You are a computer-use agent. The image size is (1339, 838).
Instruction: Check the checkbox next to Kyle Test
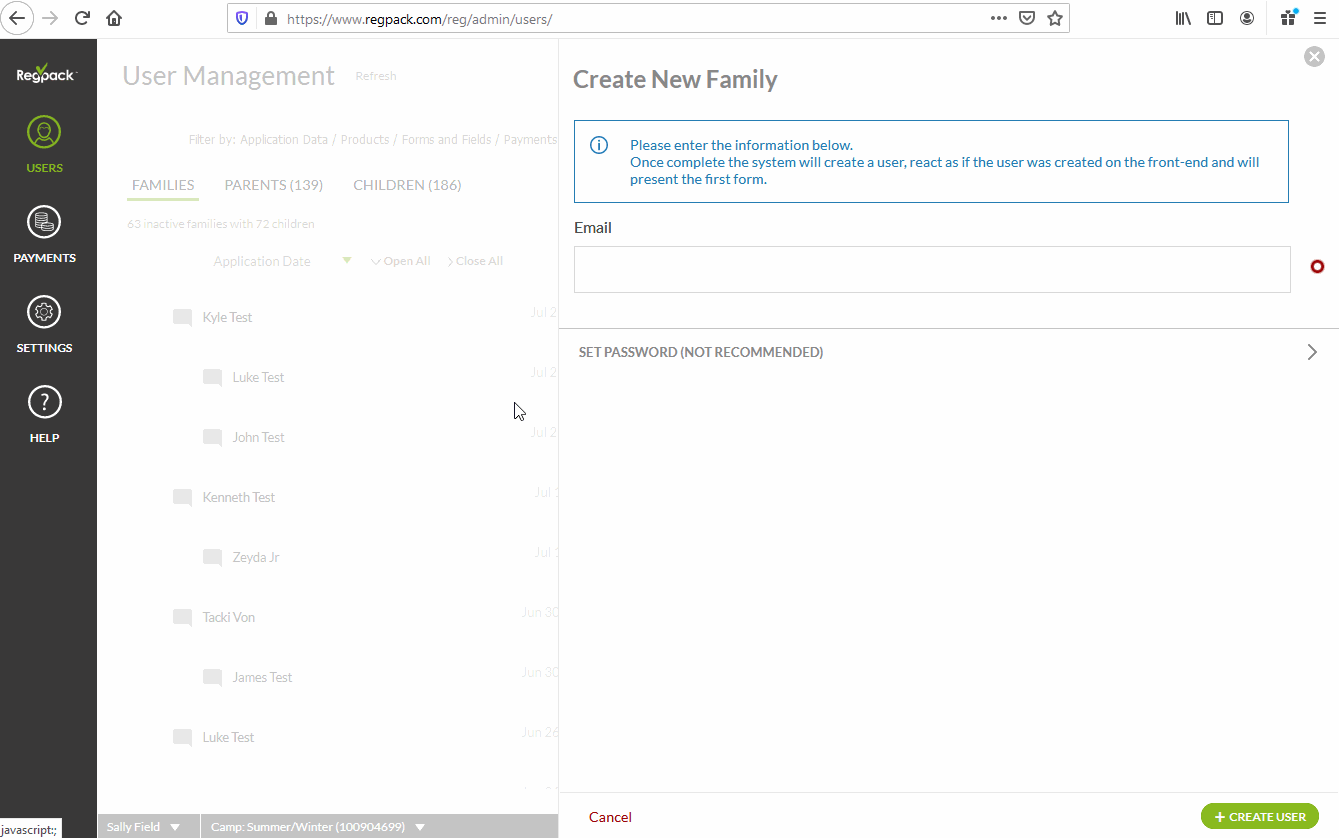click(x=182, y=317)
